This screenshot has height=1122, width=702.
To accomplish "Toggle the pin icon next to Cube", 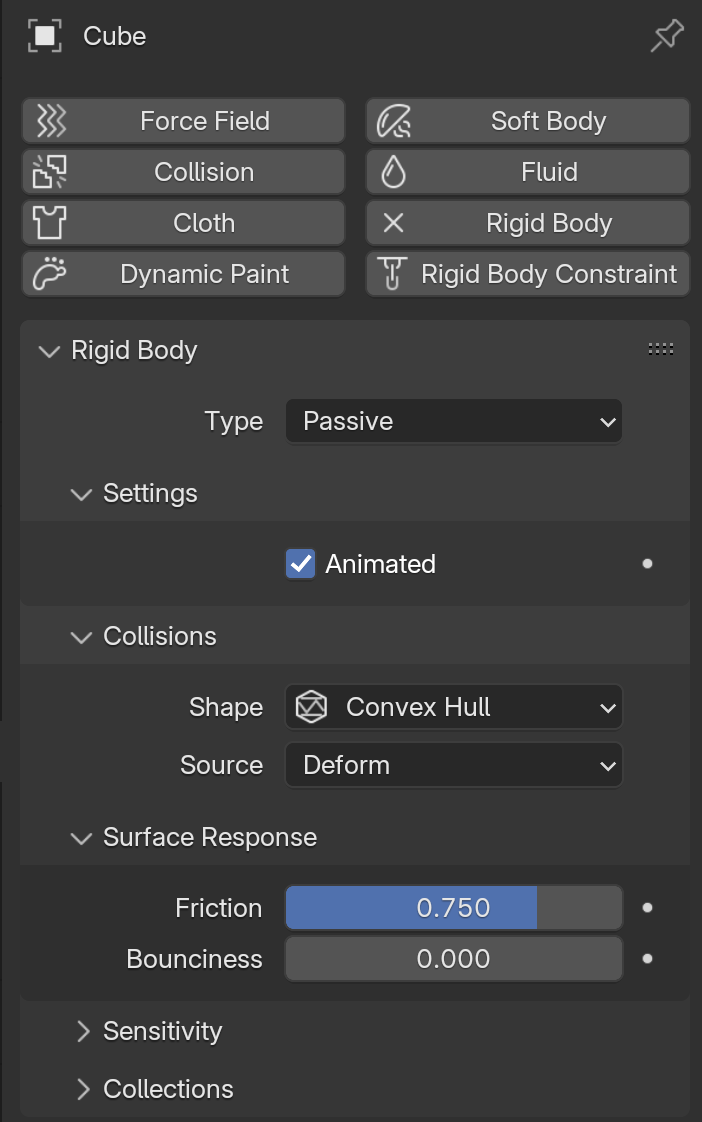I will 666,37.
